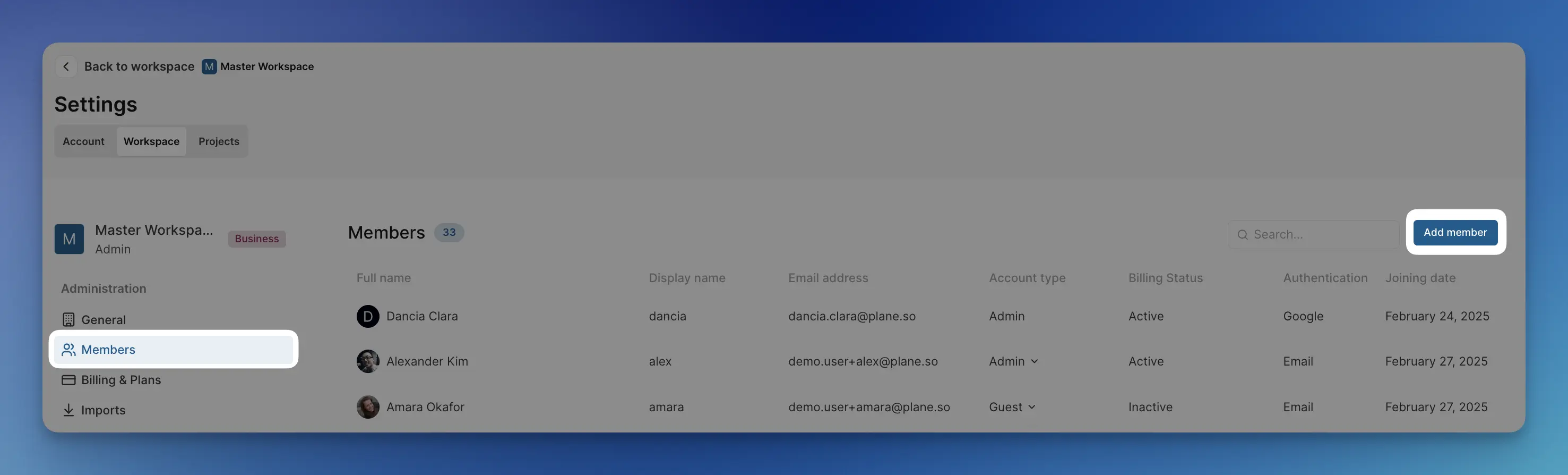Click Back to workspace link

139,66
